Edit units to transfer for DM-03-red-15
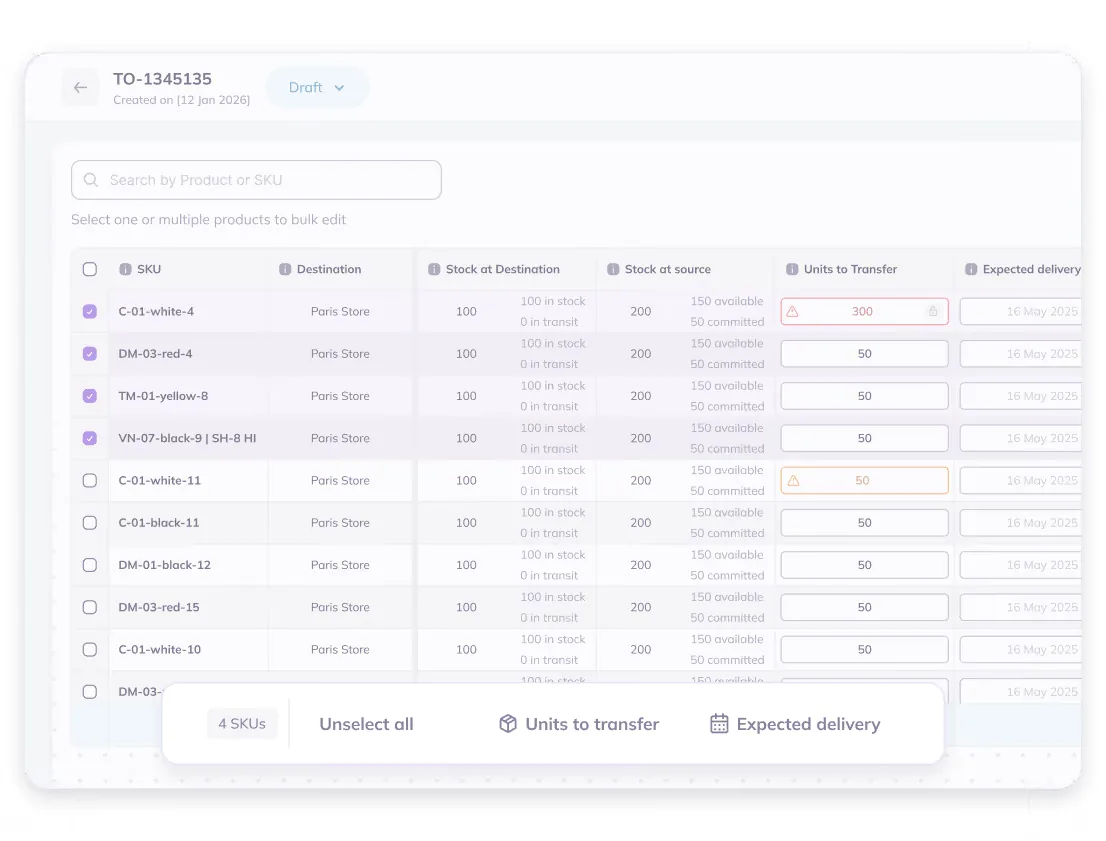Image resolution: width=1106 pixels, height=841 pixels. click(x=864, y=607)
